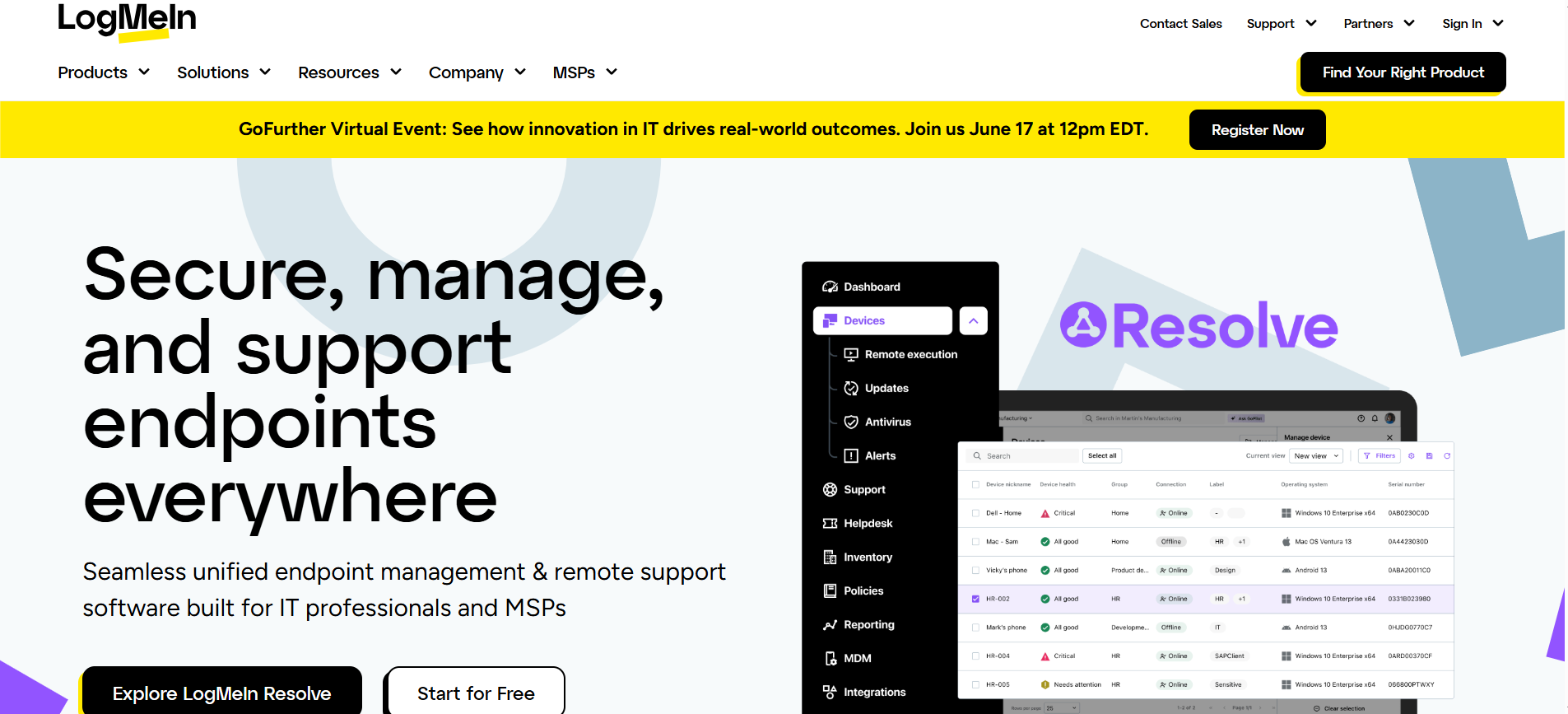Click Start for Free button
Image resolution: width=1568 pixels, height=714 pixels.
(x=476, y=690)
